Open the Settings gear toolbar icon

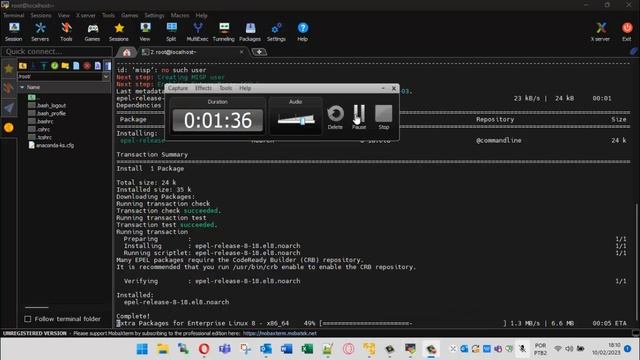click(276, 32)
